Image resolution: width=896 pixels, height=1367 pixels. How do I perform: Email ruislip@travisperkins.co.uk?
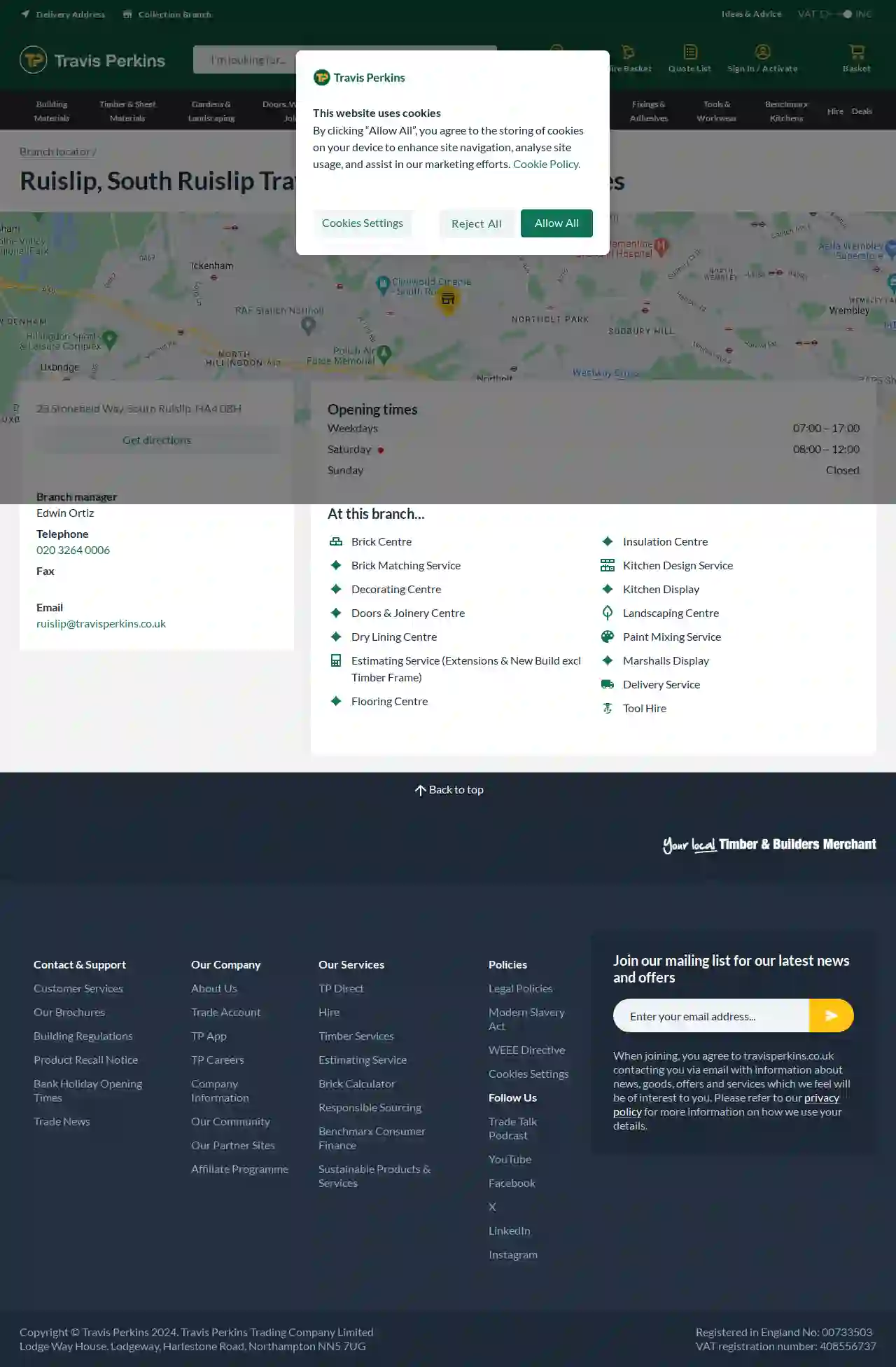click(101, 623)
